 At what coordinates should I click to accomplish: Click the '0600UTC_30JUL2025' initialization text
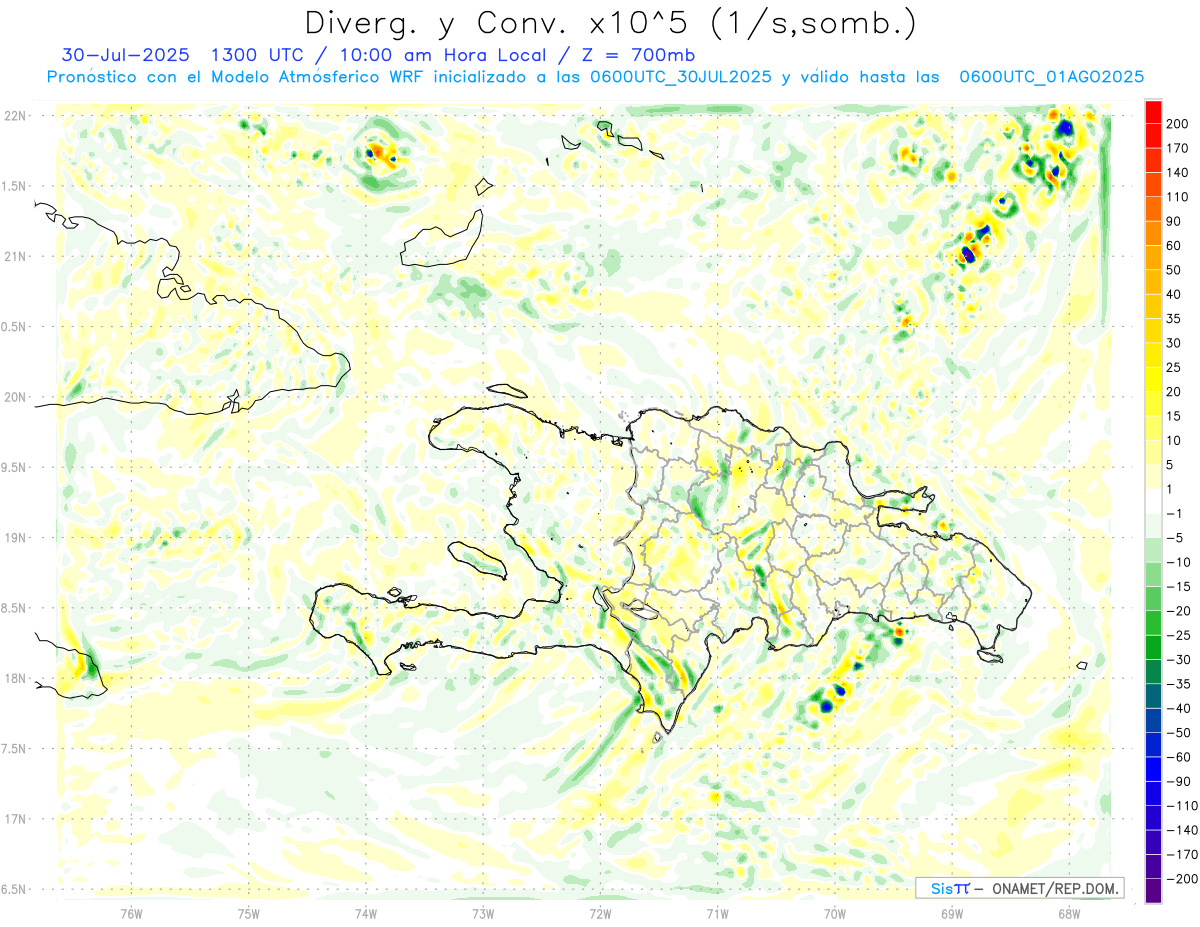click(x=680, y=77)
